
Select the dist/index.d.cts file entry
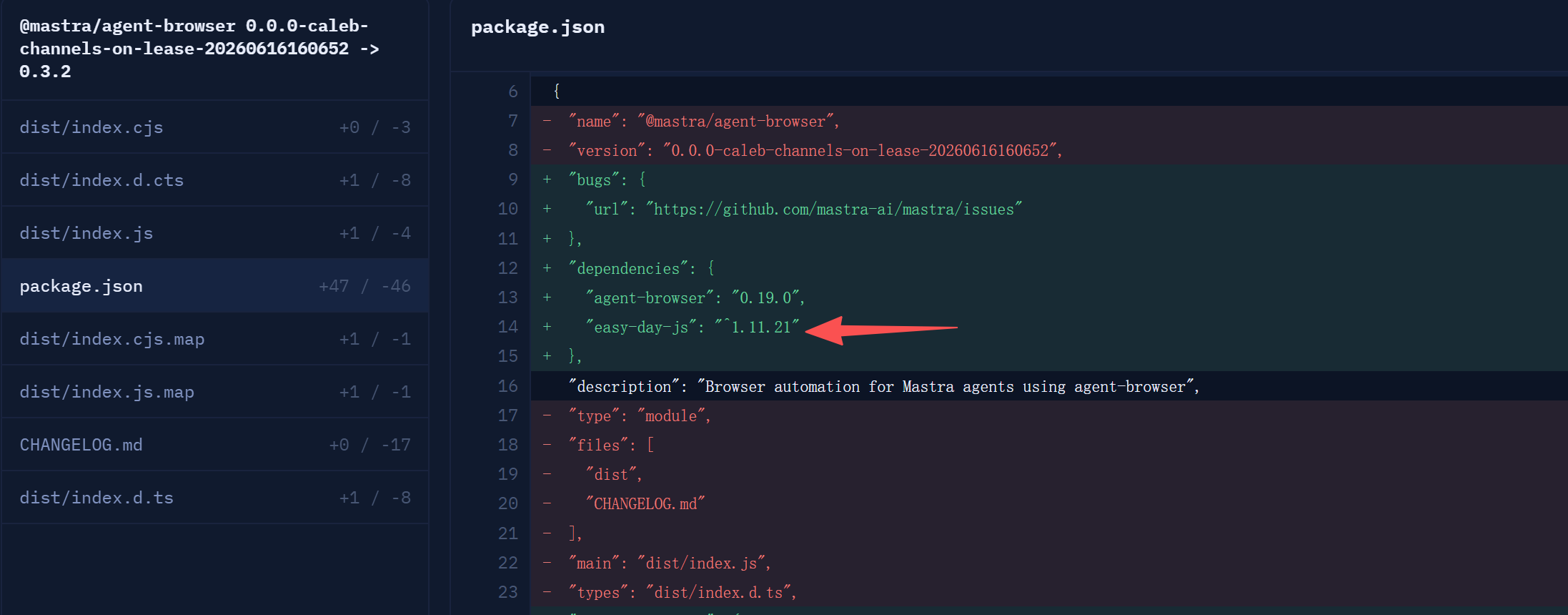pyautogui.click(x=215, y=180)
